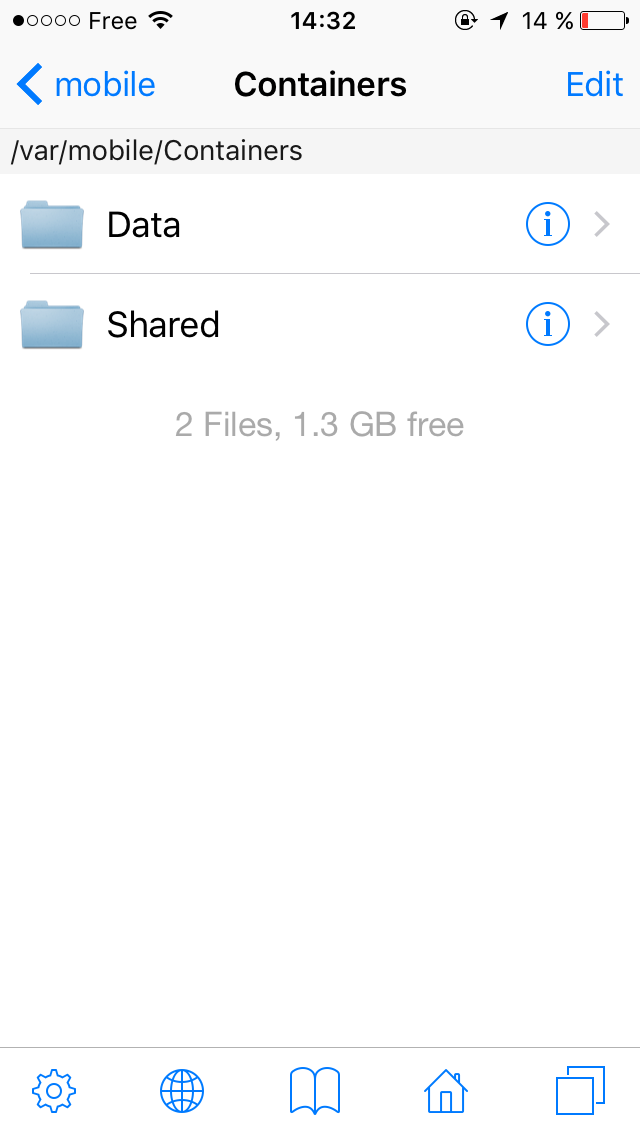Show info for the Data folder
The height and width of the screenshot is (1136, 640).
click(547, 225)
